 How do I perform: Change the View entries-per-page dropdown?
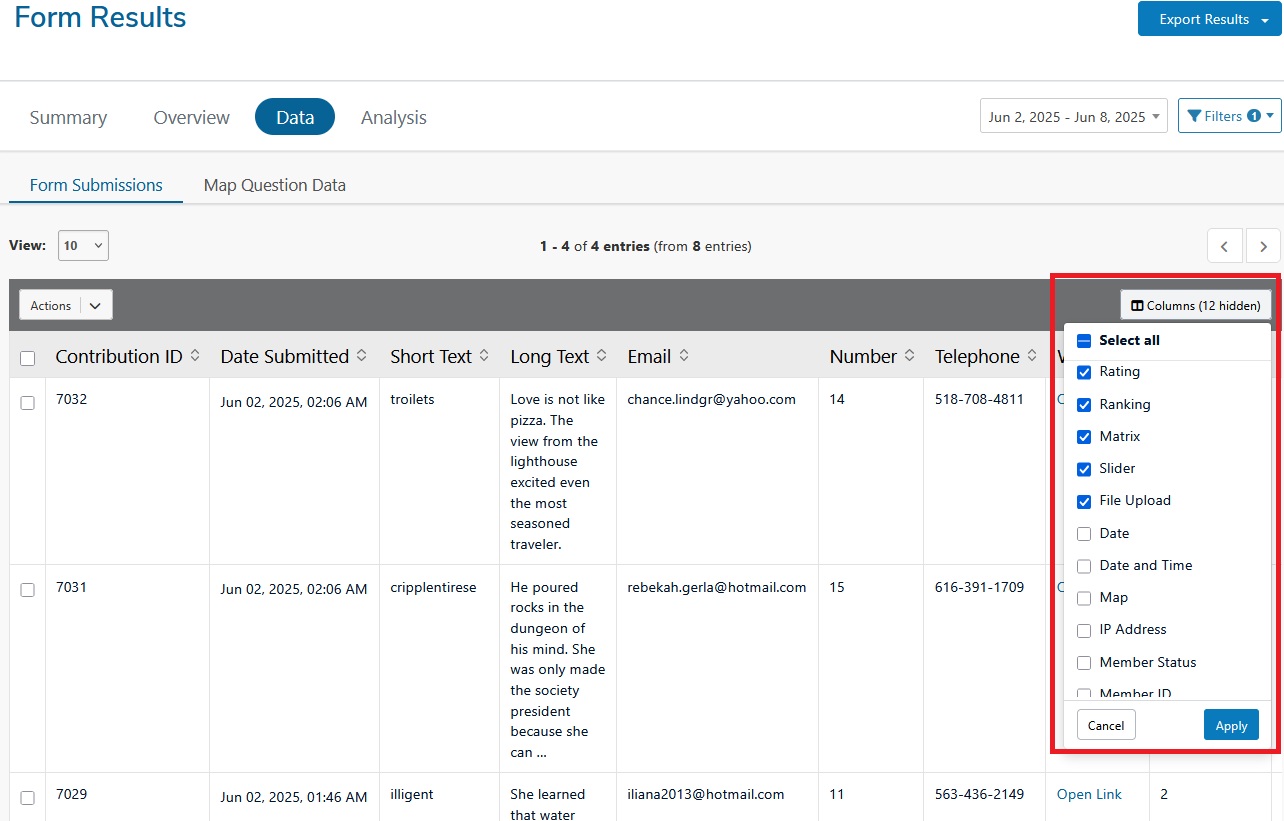pyautogui.click(x=83, y=245)
